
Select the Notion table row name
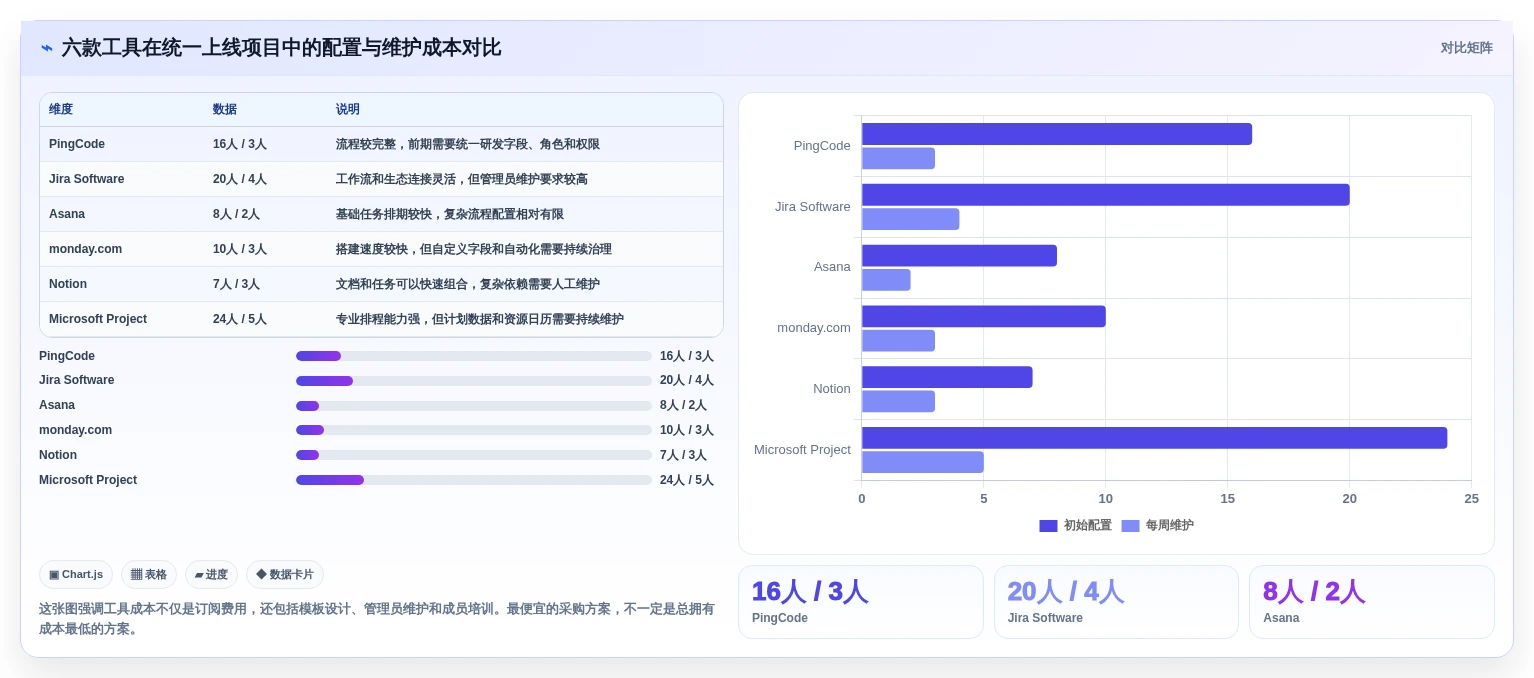click(x=68, y=284)
